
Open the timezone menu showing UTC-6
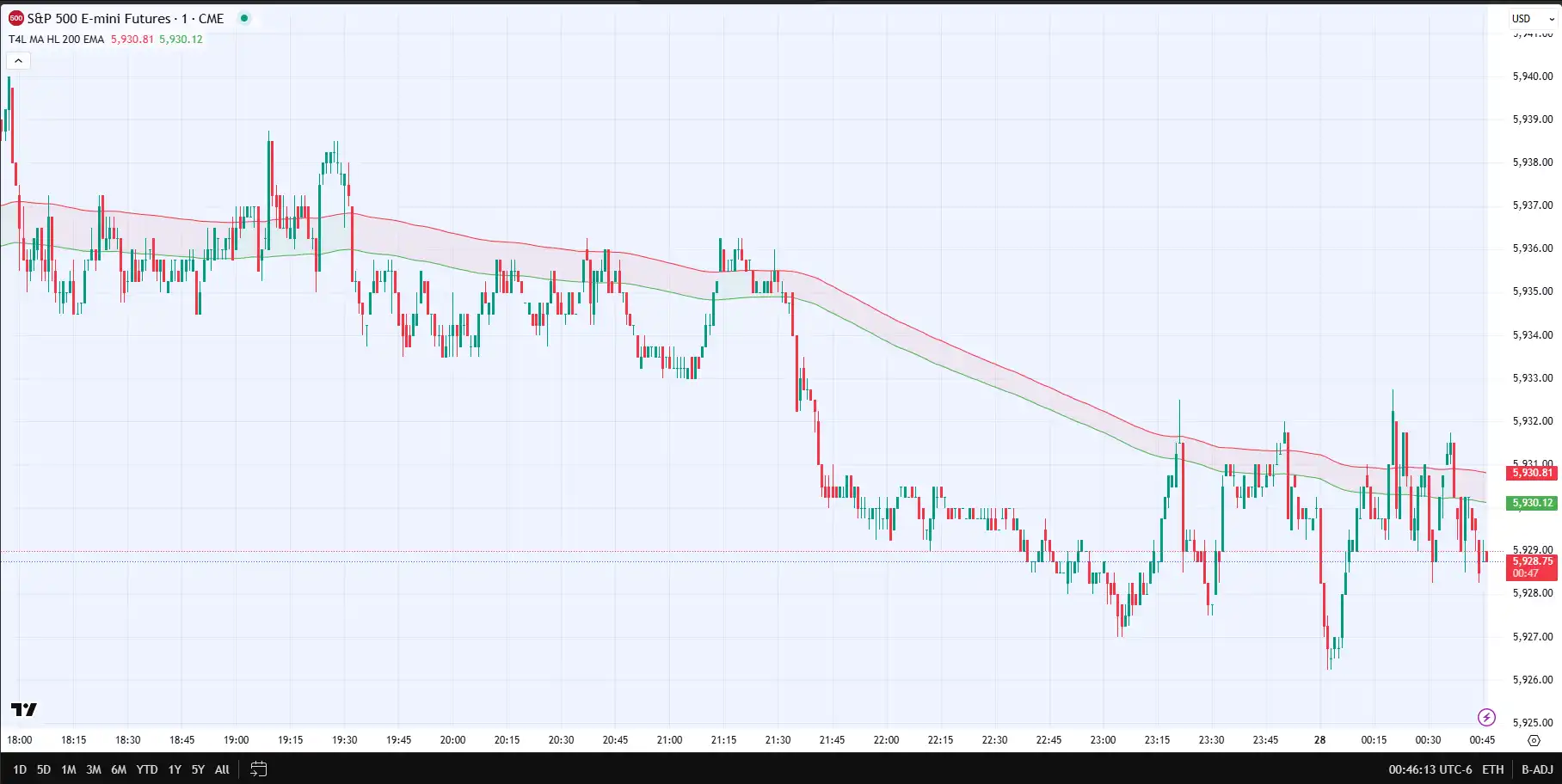click(x=1430, y=769)
